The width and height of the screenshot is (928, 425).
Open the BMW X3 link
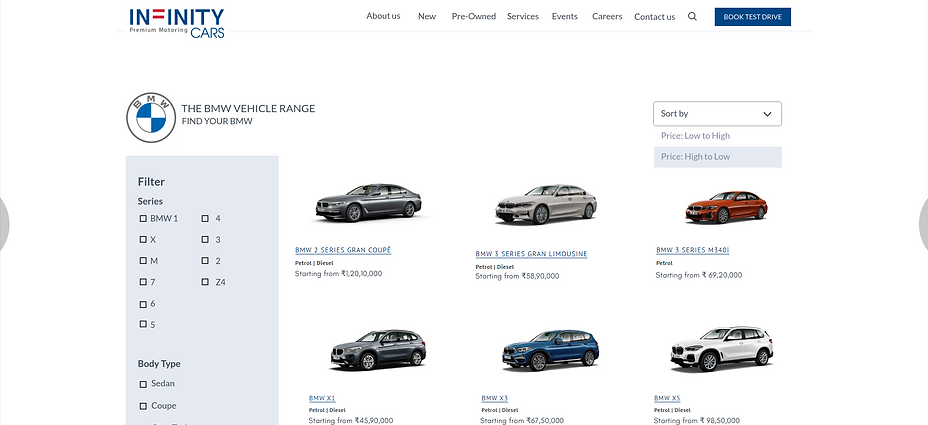pyautogui.click(x=495, y=398)
